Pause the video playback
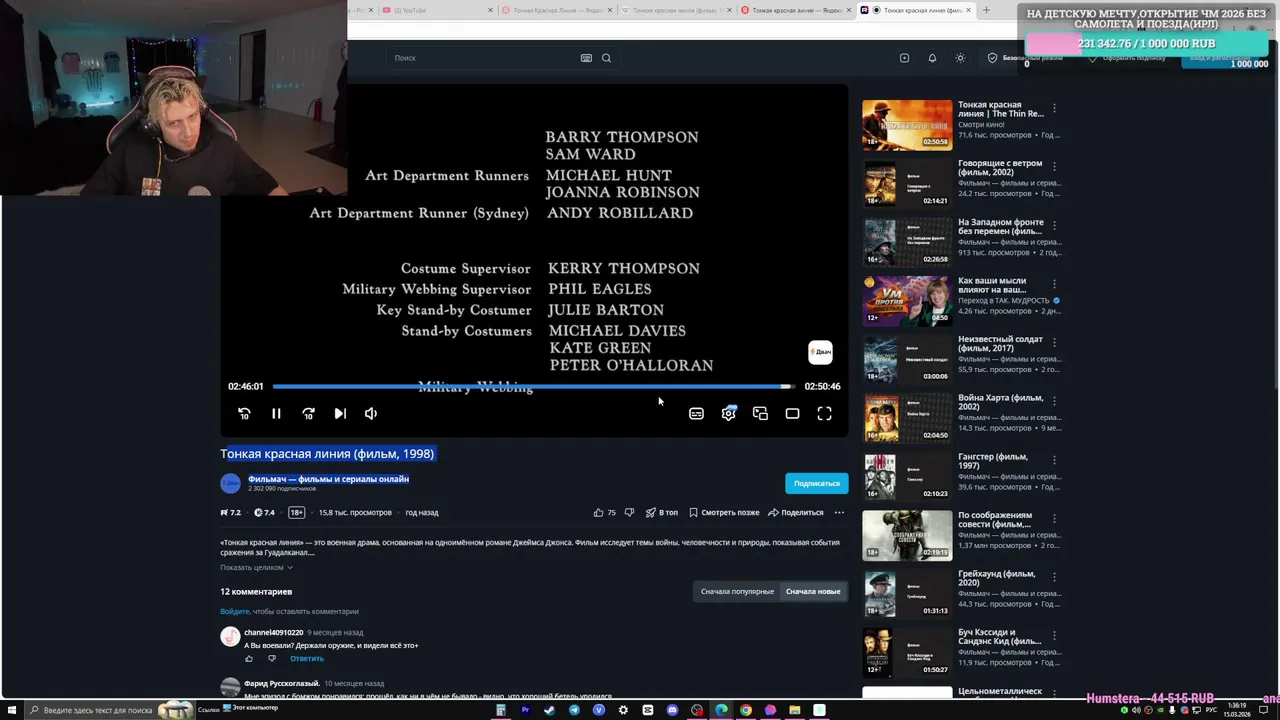1280x720 pixels. 276,413
